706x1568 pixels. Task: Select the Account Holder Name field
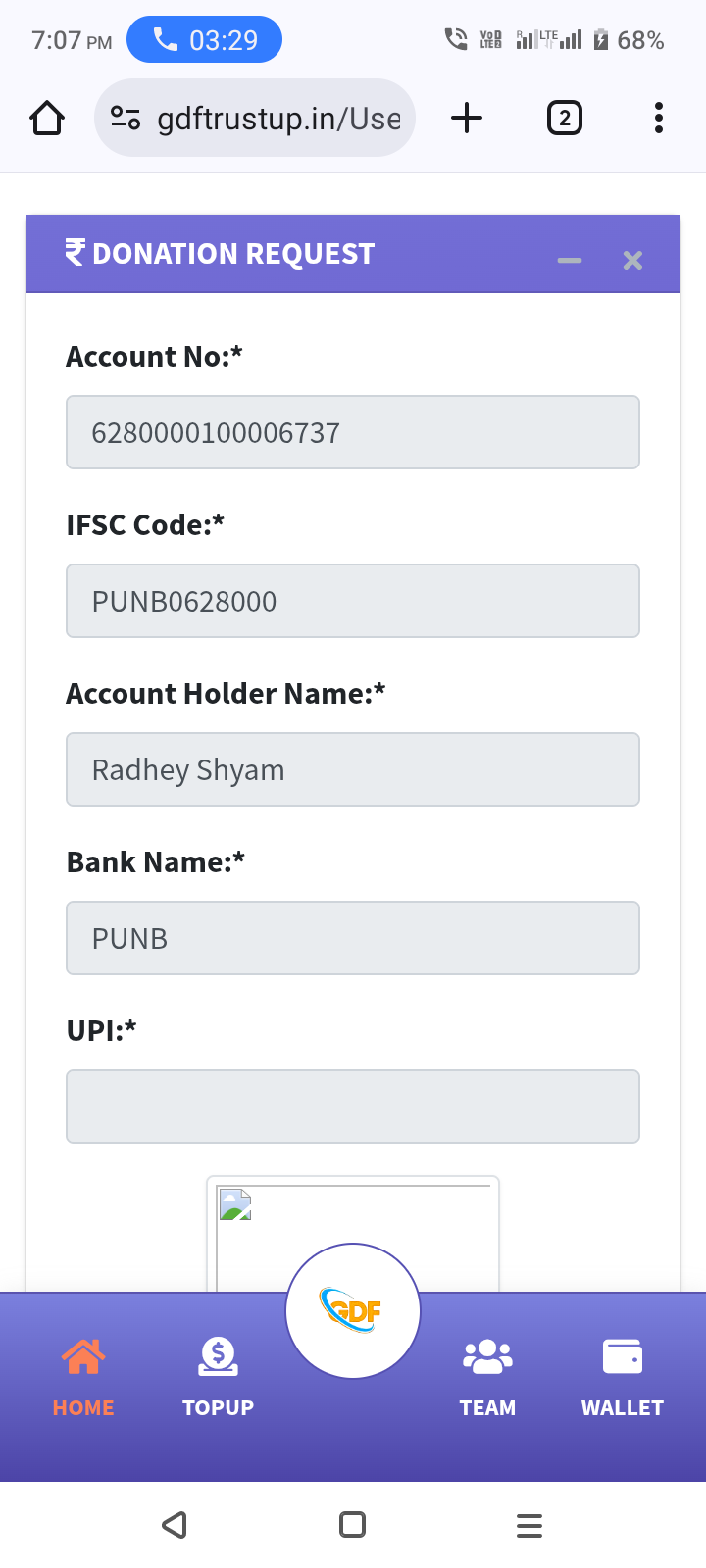click(353, 769)
